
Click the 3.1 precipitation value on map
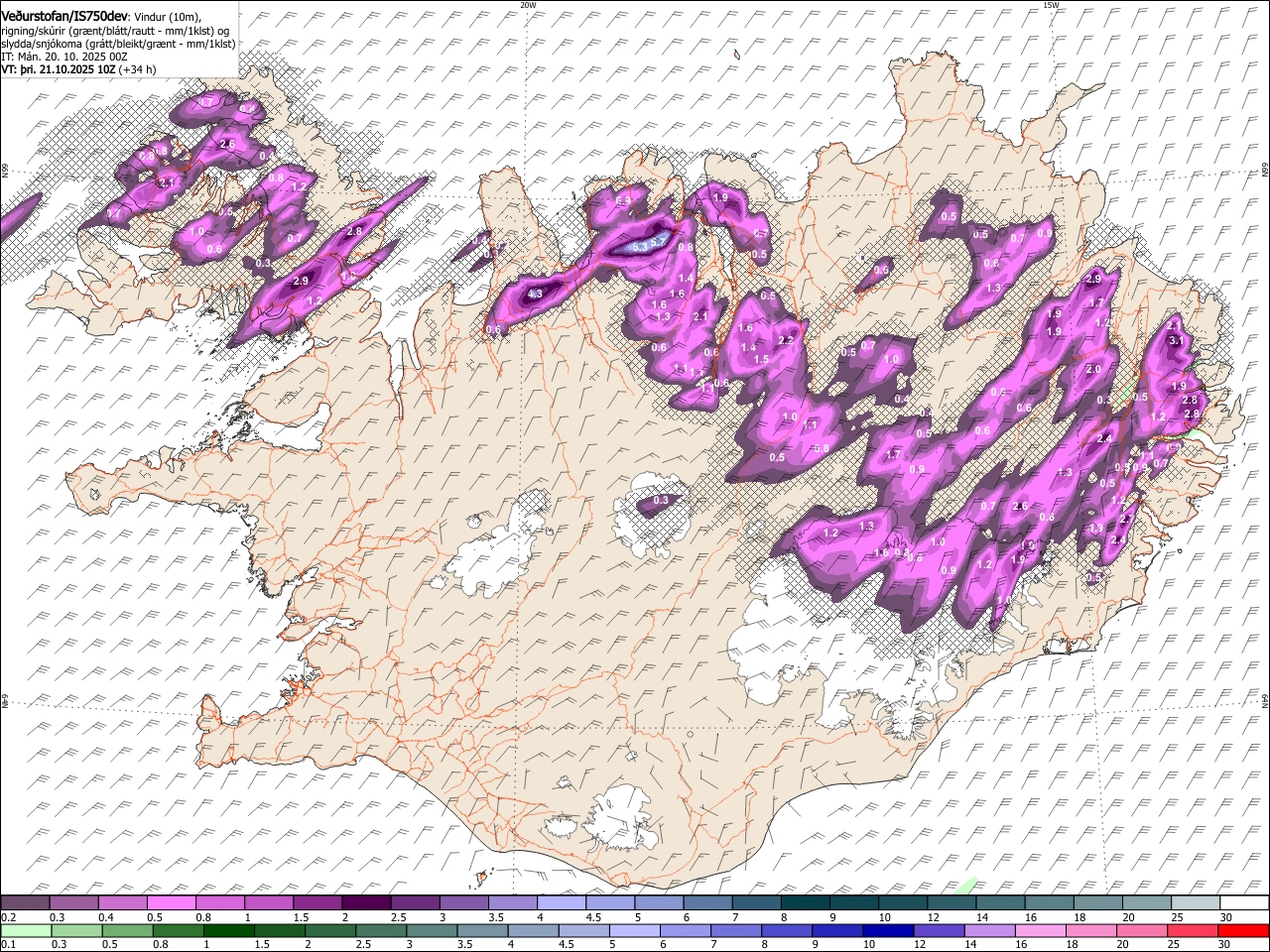(x=1177, y=340)
